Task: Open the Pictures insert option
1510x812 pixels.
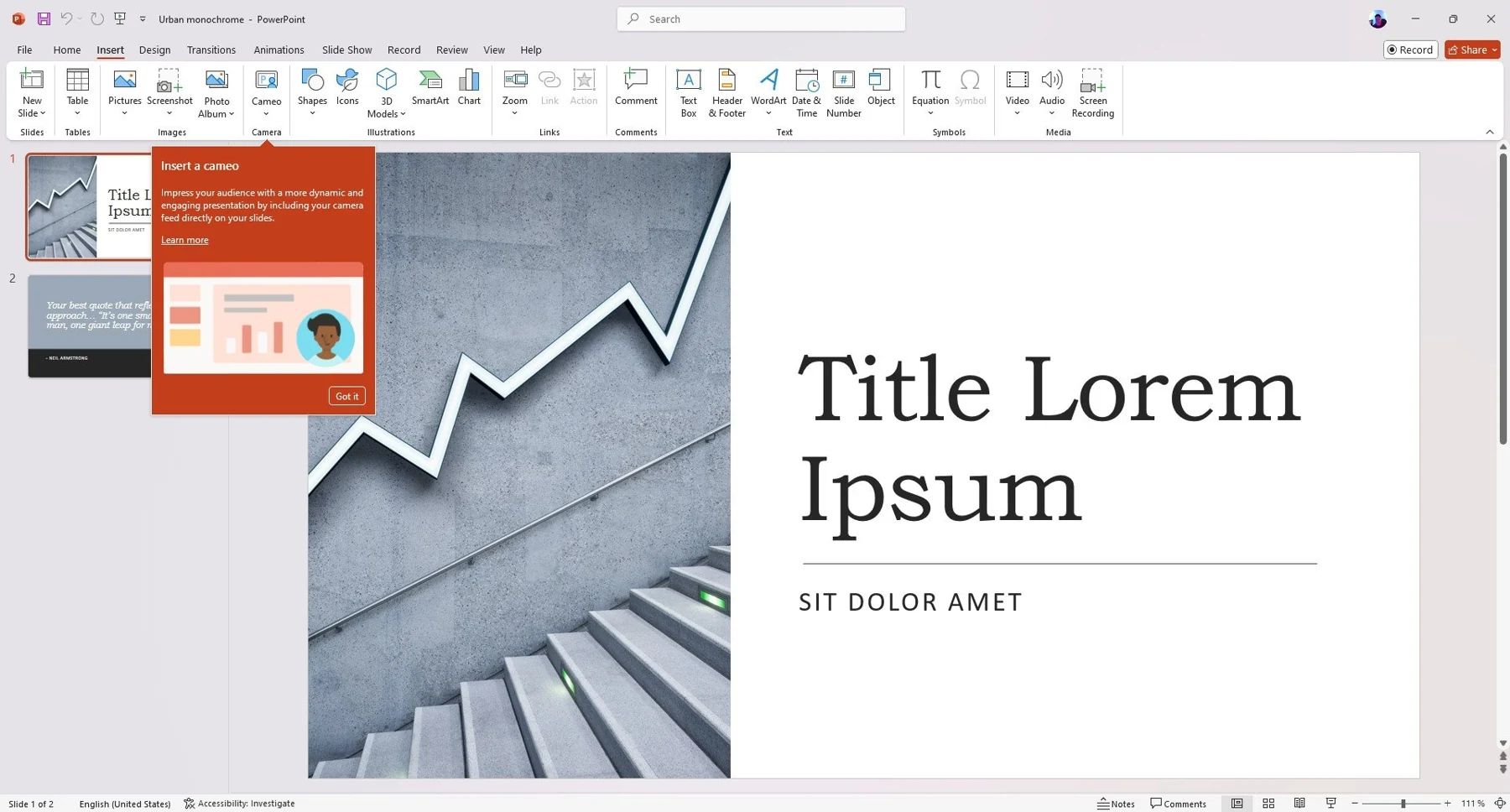Action: [x=124, y=93]
